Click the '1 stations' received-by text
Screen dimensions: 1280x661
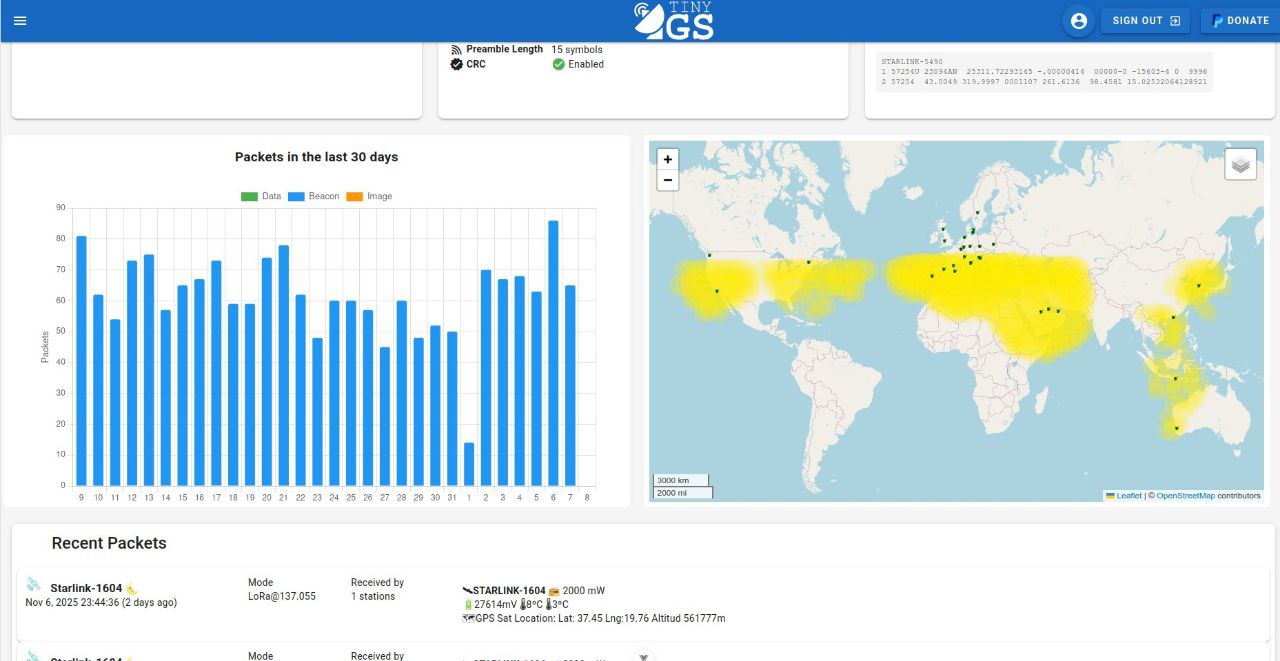click(x=373, y=596)
